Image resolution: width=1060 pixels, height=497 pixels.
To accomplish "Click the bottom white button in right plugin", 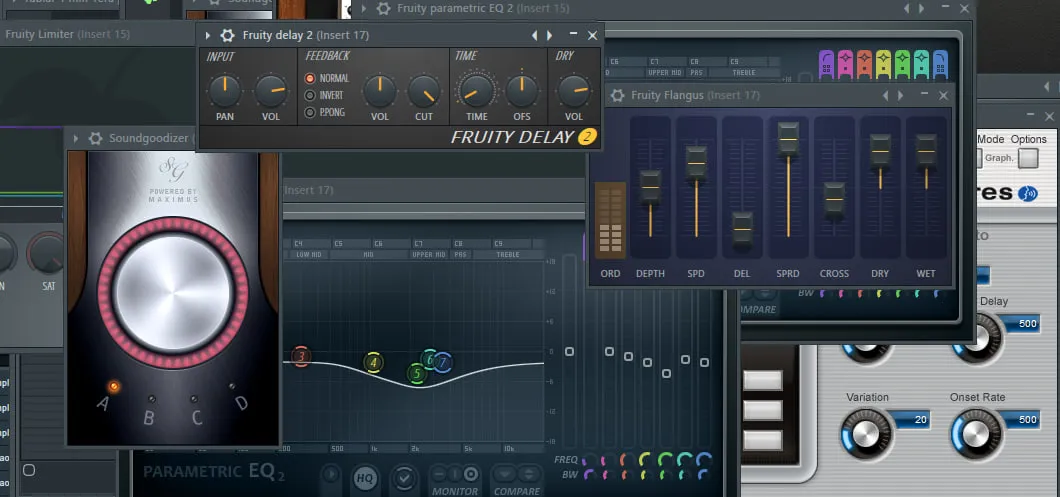I will 763,440.
